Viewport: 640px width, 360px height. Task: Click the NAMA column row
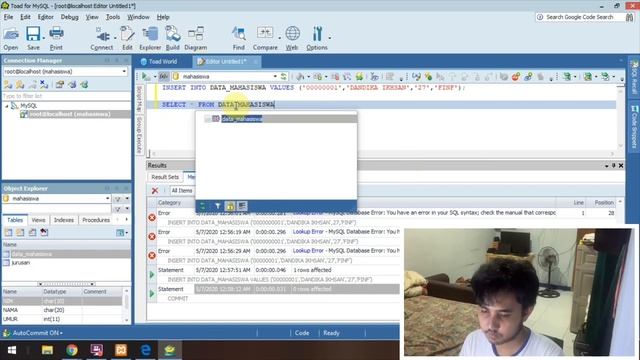click(x=62, y=310)
